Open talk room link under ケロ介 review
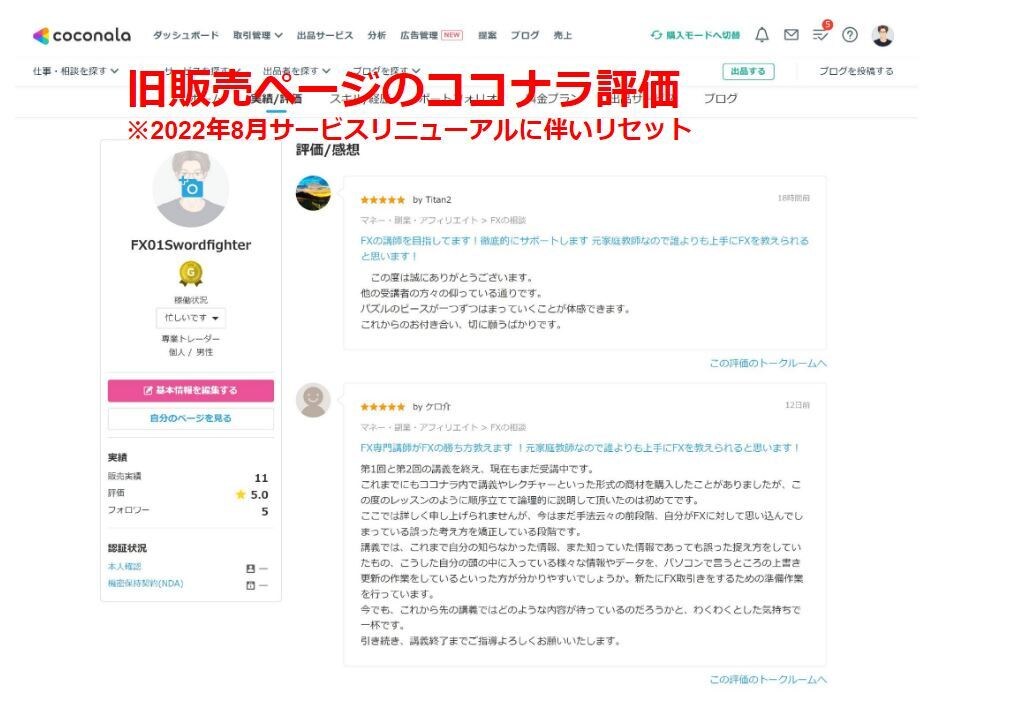The height and width of the screenshot is (706, 1024). point(768,680)
